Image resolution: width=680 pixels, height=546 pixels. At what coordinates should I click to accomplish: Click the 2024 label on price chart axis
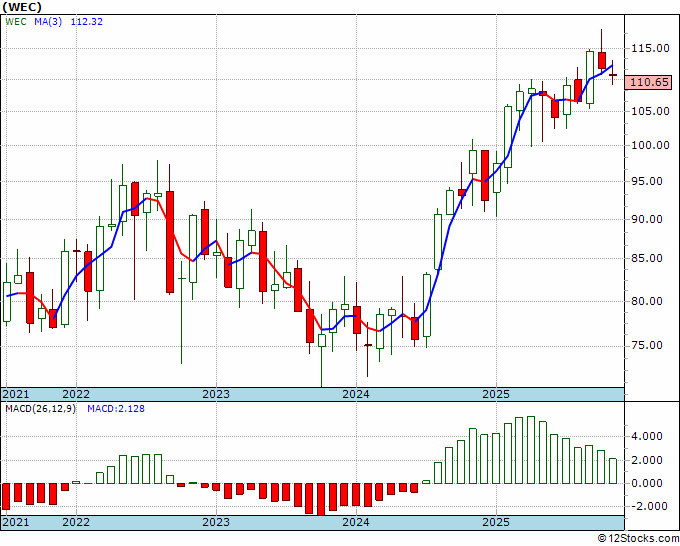click(x=356, y=394)
